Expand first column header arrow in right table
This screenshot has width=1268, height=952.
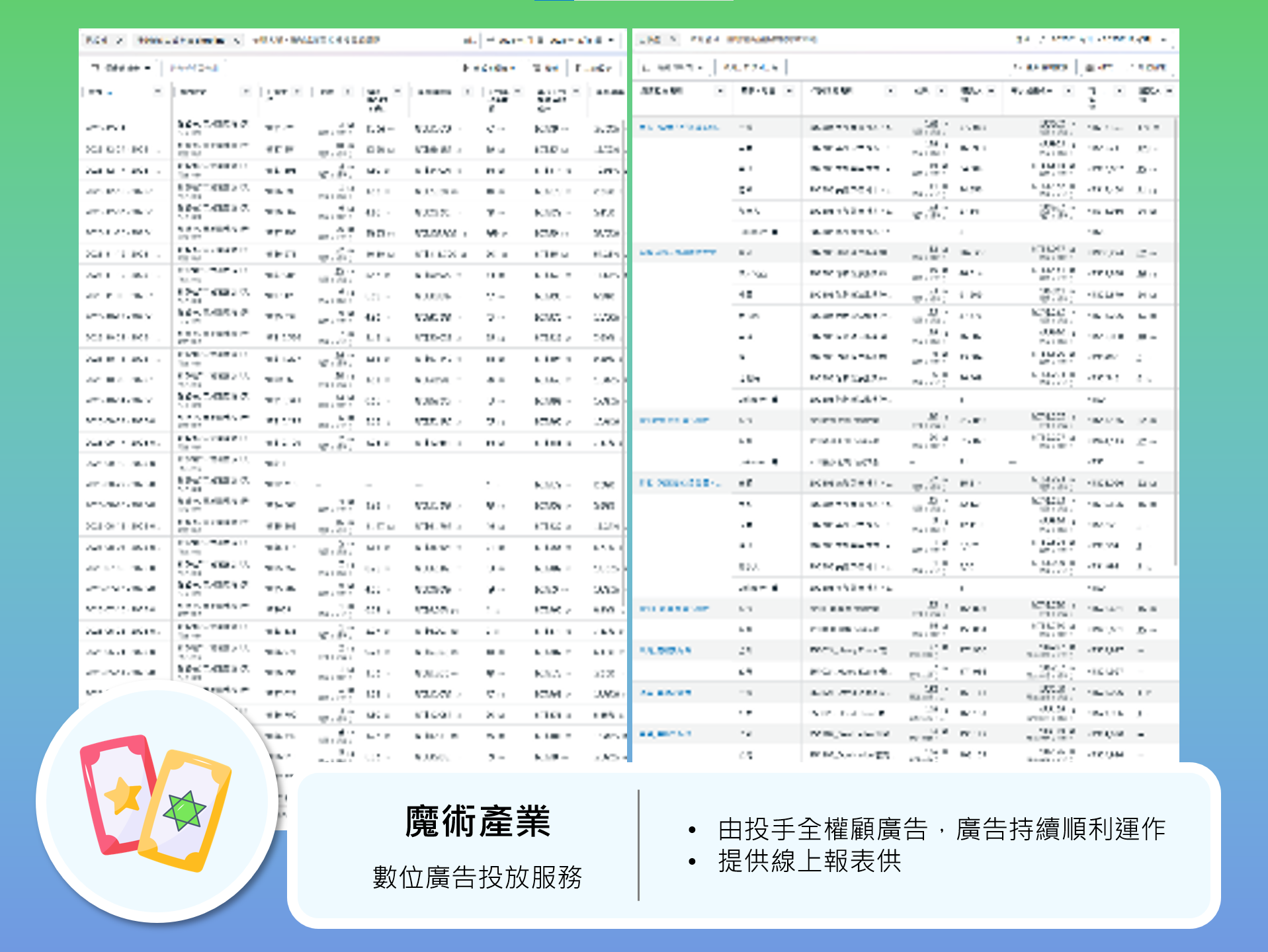pyautogui.click(x=720, y=91)
